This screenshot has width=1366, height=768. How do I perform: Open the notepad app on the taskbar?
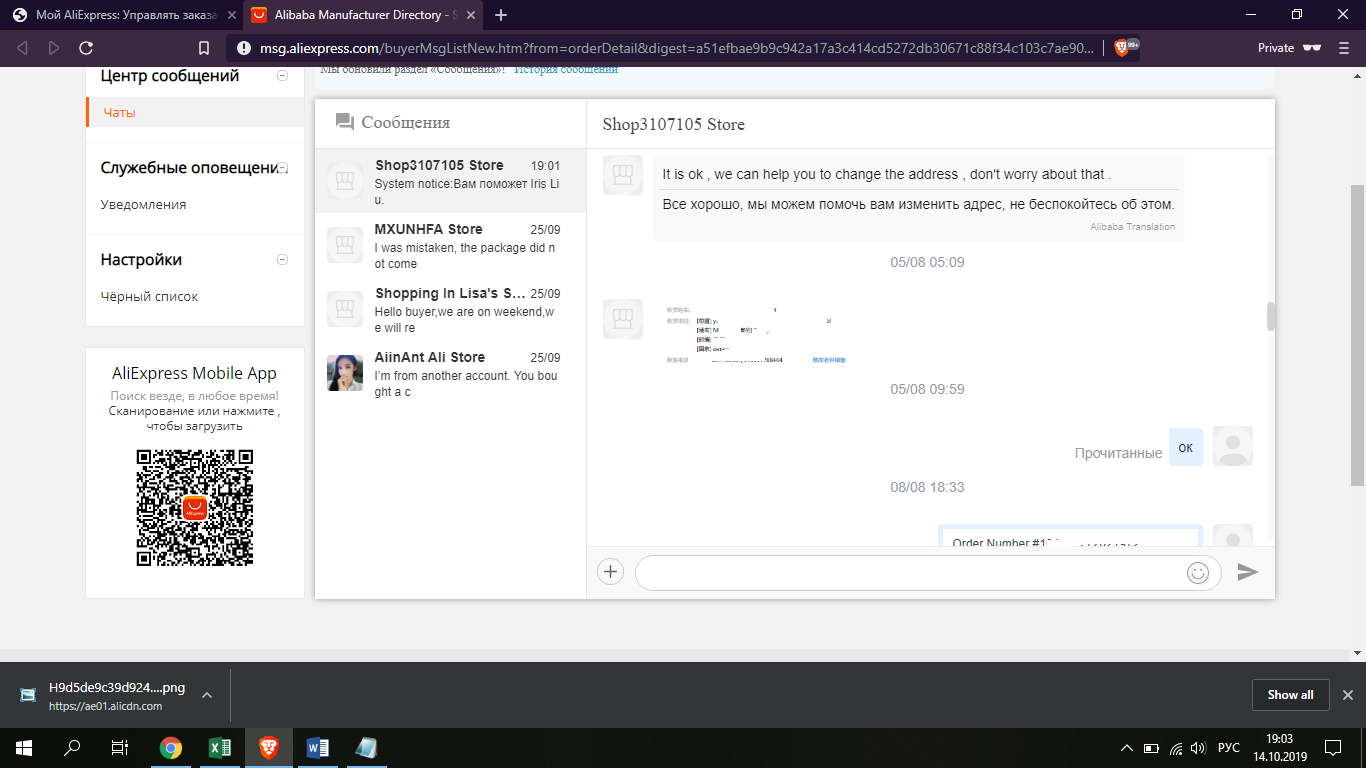367,747
